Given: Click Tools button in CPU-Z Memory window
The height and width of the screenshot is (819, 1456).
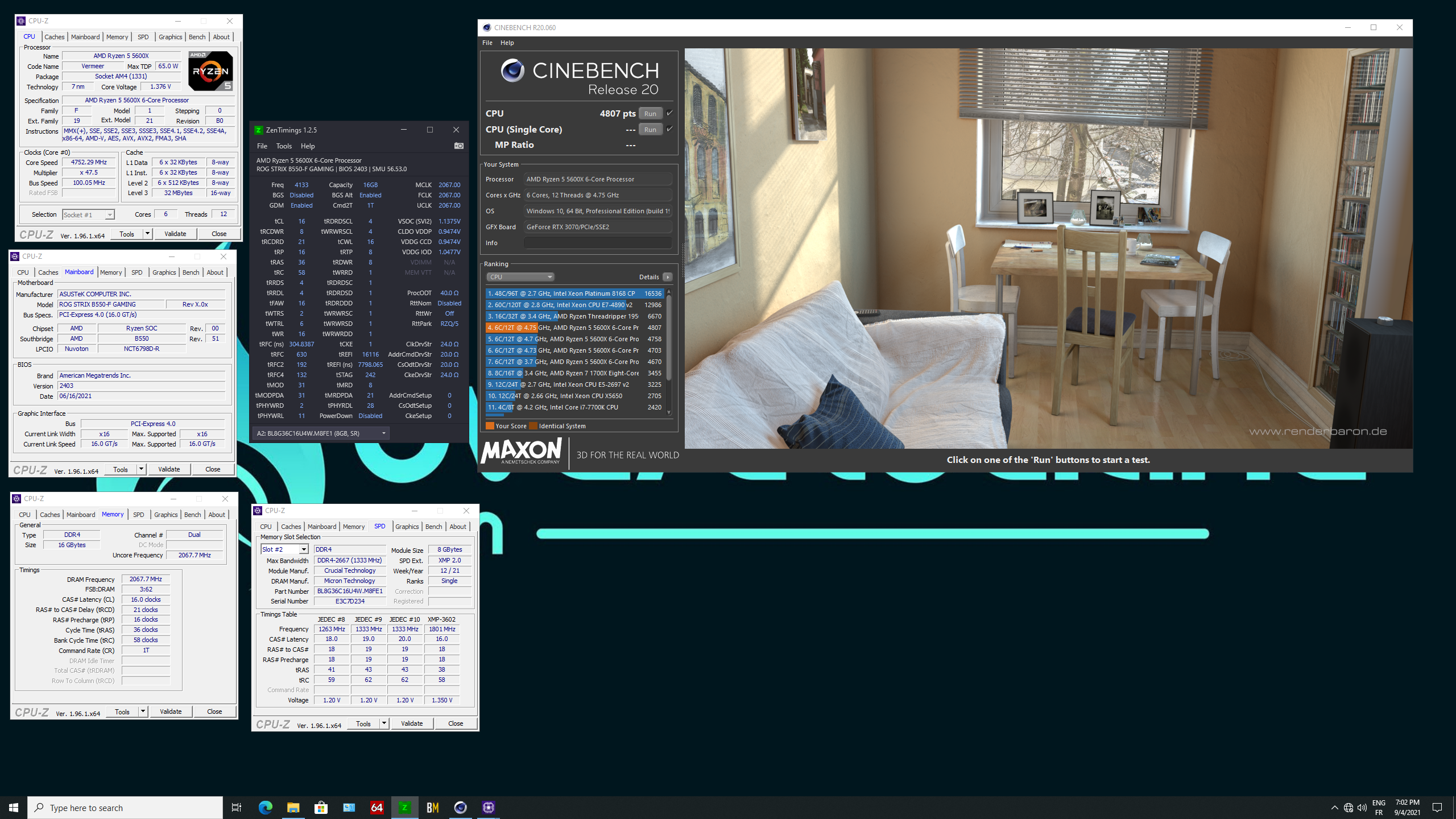Looking at the screenshot, I should point(122,712).
